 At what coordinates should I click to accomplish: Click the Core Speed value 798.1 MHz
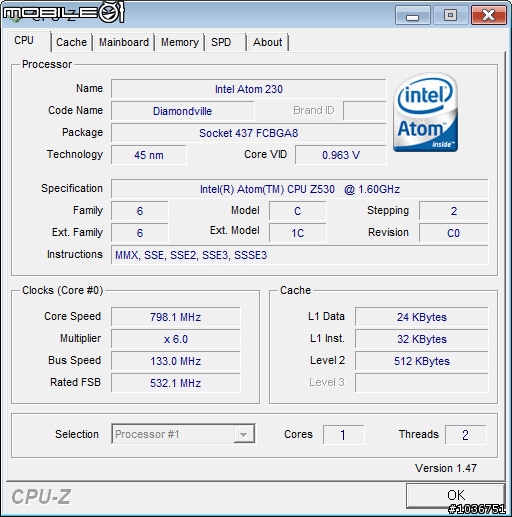175,317
